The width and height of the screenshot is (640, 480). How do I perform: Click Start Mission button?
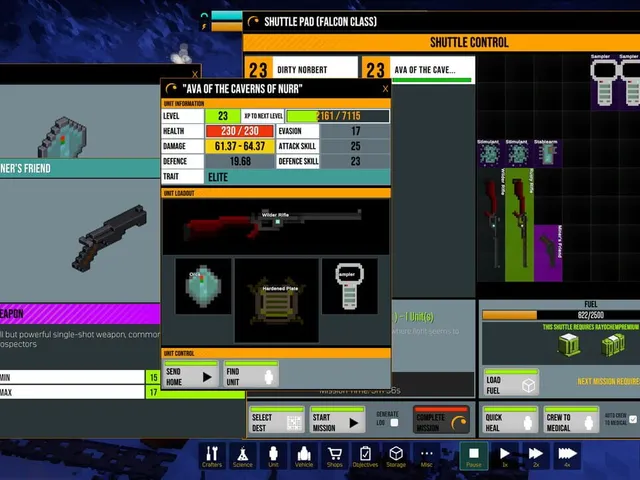coord(337,420)
